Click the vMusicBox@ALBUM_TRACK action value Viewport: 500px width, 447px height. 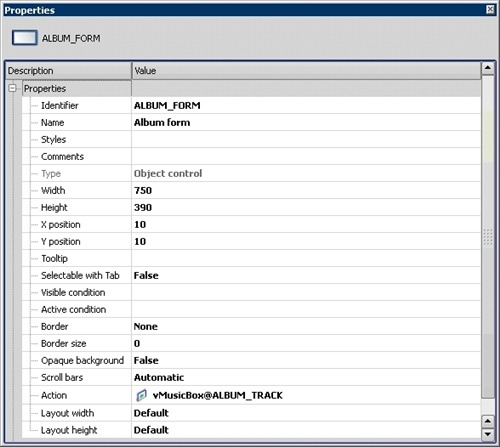click(x=218, y=395)
